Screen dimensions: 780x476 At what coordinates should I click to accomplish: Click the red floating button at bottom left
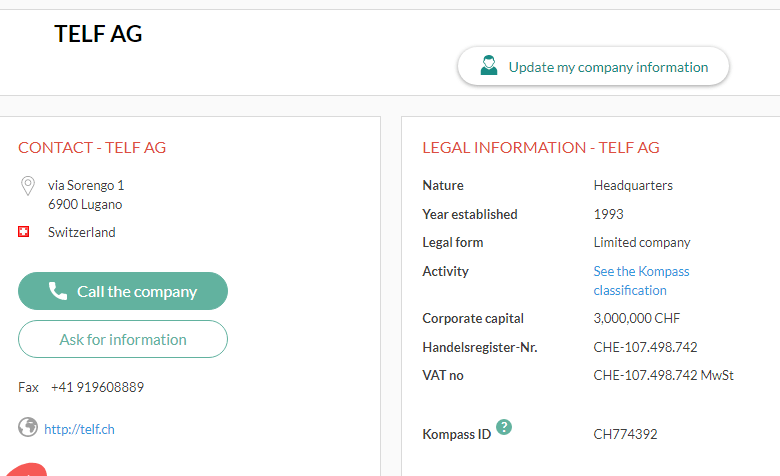[25, 470]
